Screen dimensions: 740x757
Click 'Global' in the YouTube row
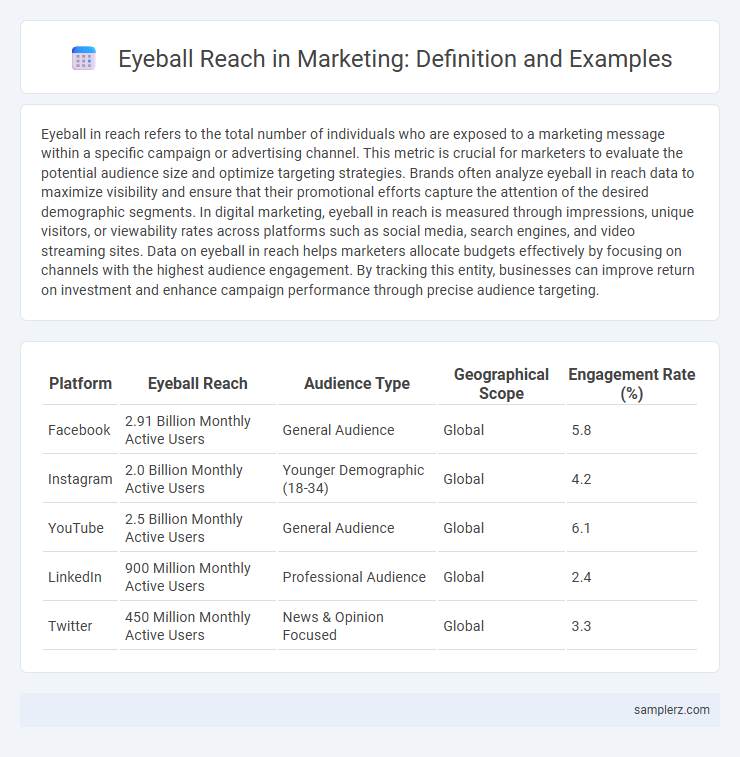click(x=463, y=528)
